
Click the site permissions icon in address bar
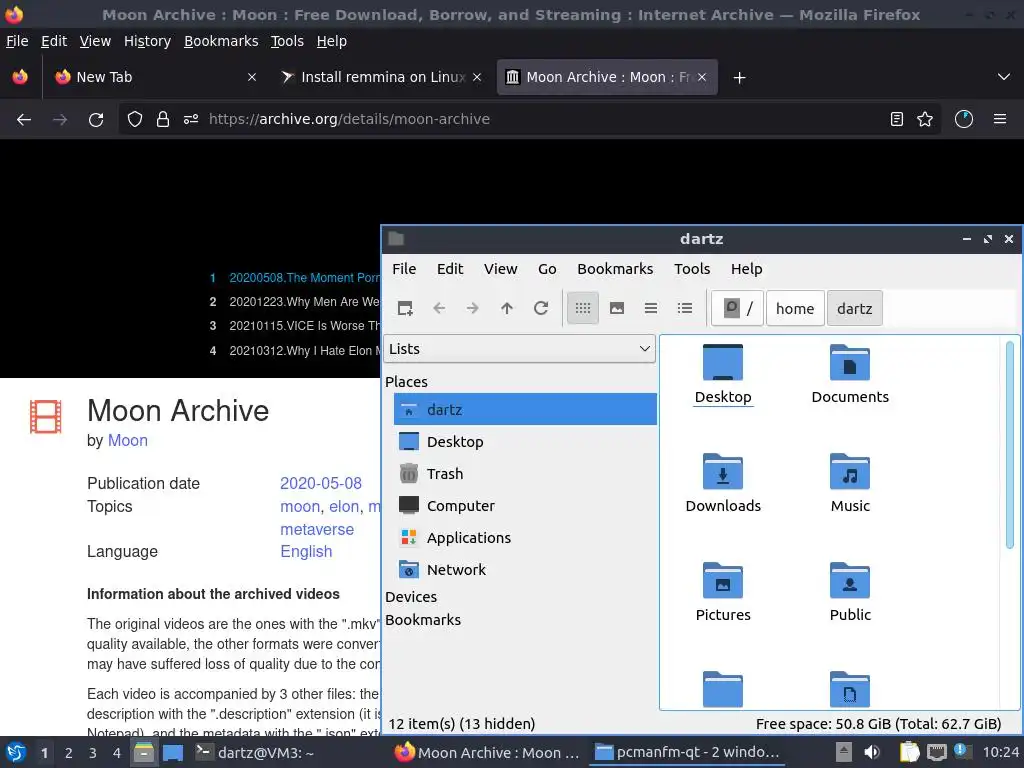[x=191, y=119]
